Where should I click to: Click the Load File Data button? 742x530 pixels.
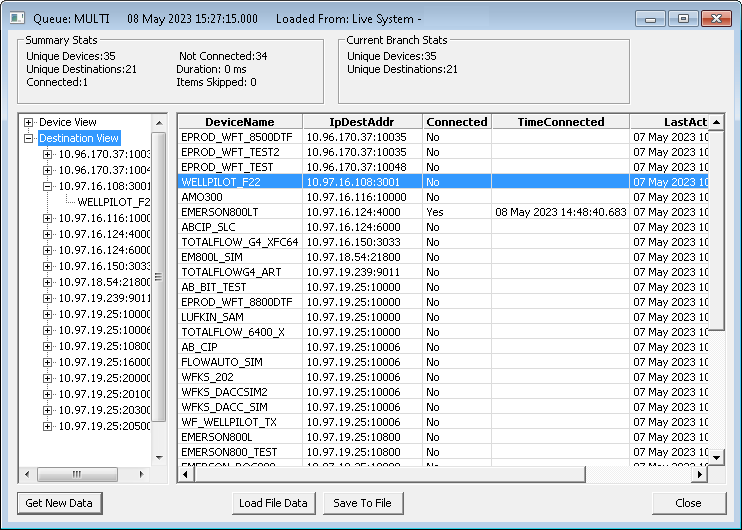273,503
